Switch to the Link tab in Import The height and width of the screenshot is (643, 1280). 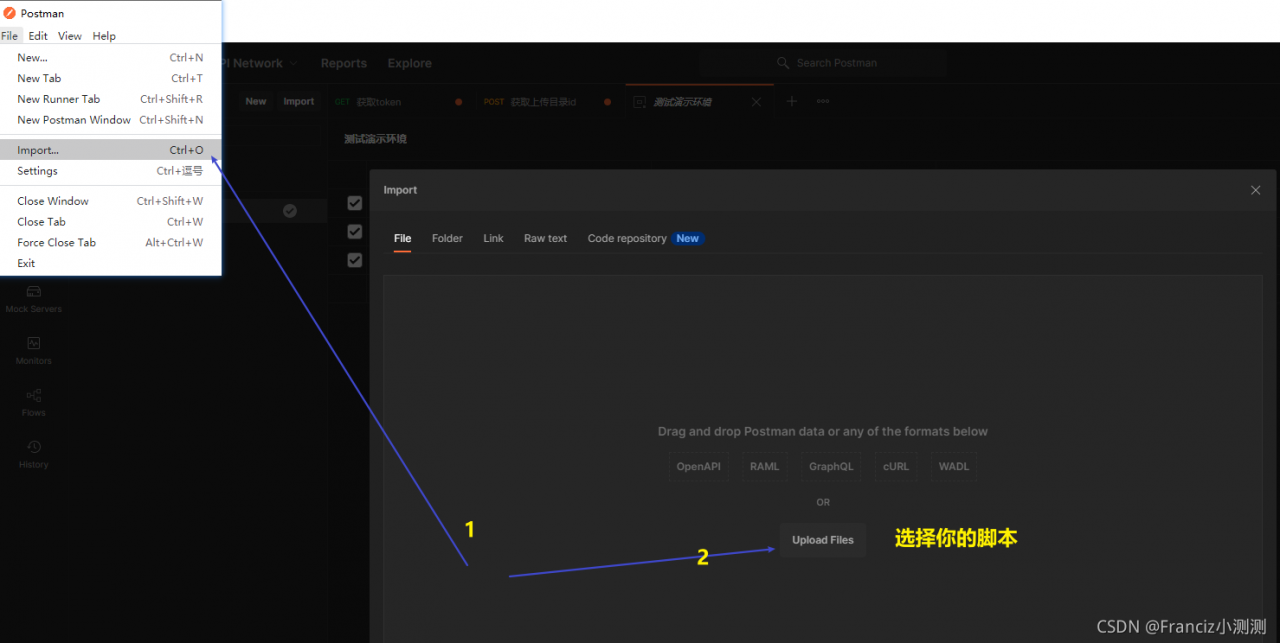click(x=493, y=238)
